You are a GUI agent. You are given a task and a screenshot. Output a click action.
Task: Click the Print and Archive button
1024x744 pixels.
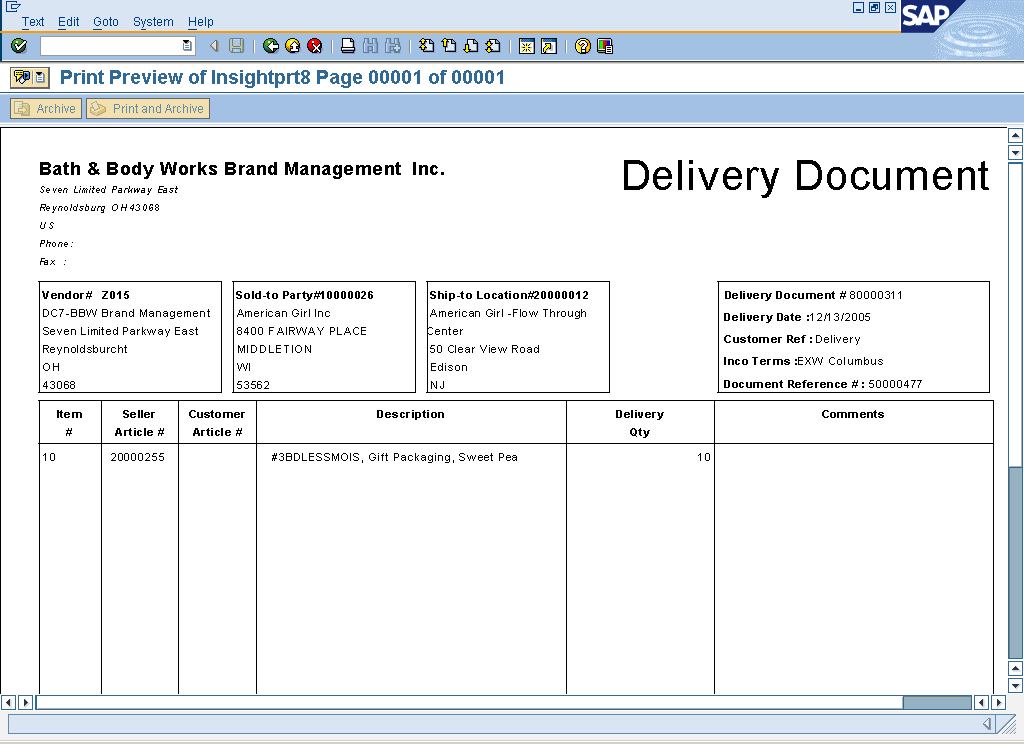pyautogui.click(x=148, y=108)
